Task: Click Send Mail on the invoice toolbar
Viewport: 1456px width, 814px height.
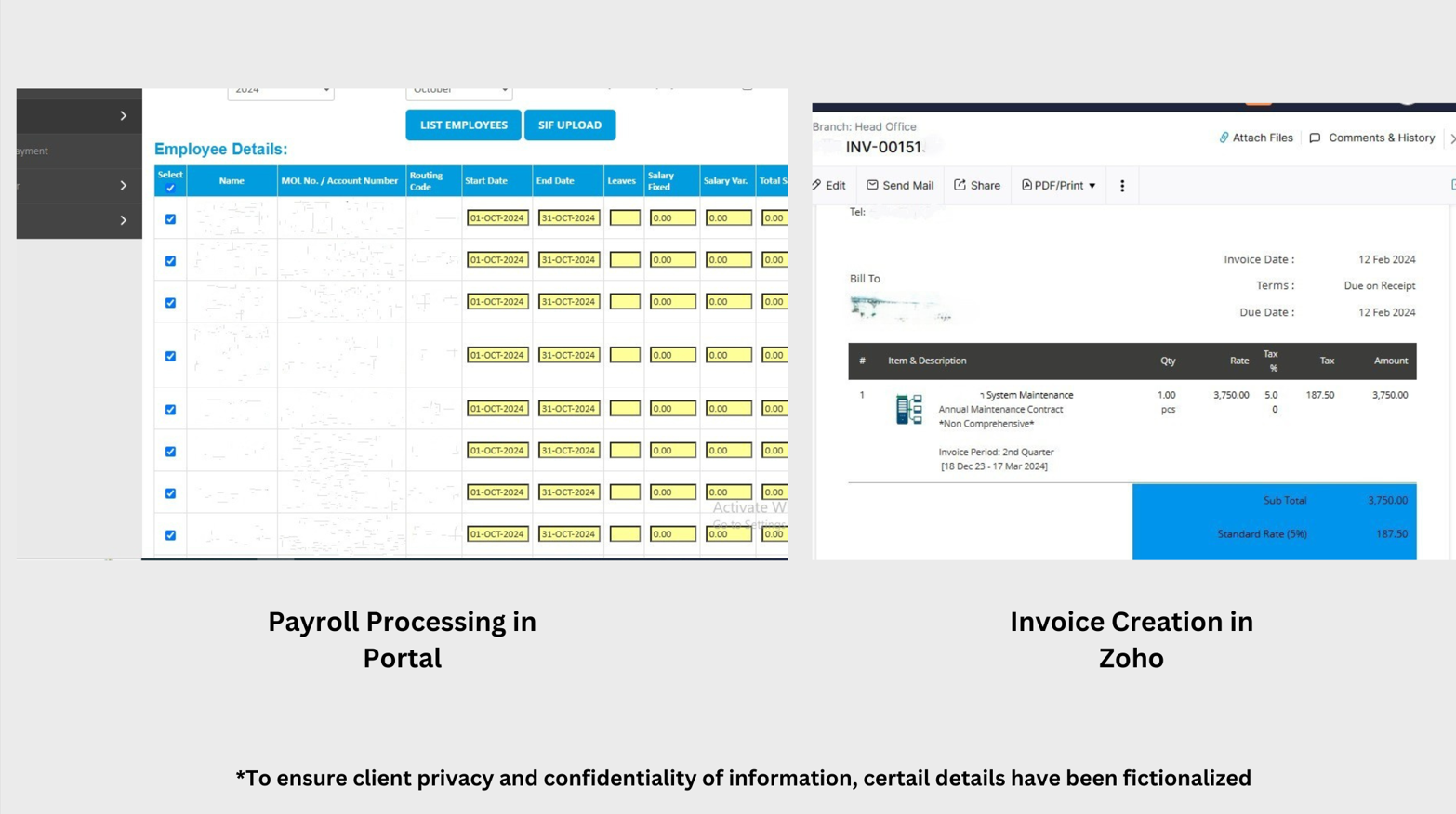Action: [900, 186]
